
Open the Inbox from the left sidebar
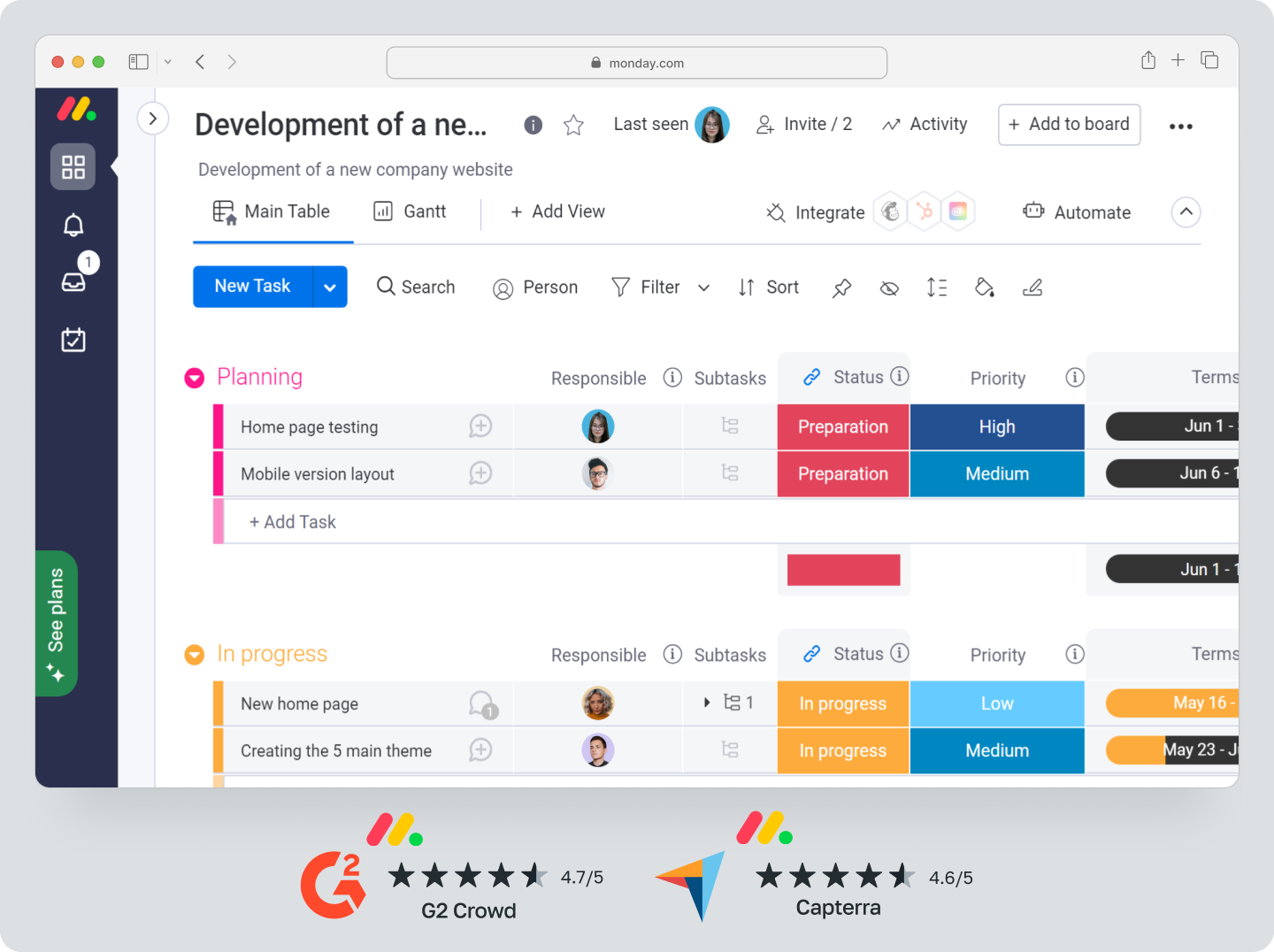(x=74, y=280)
